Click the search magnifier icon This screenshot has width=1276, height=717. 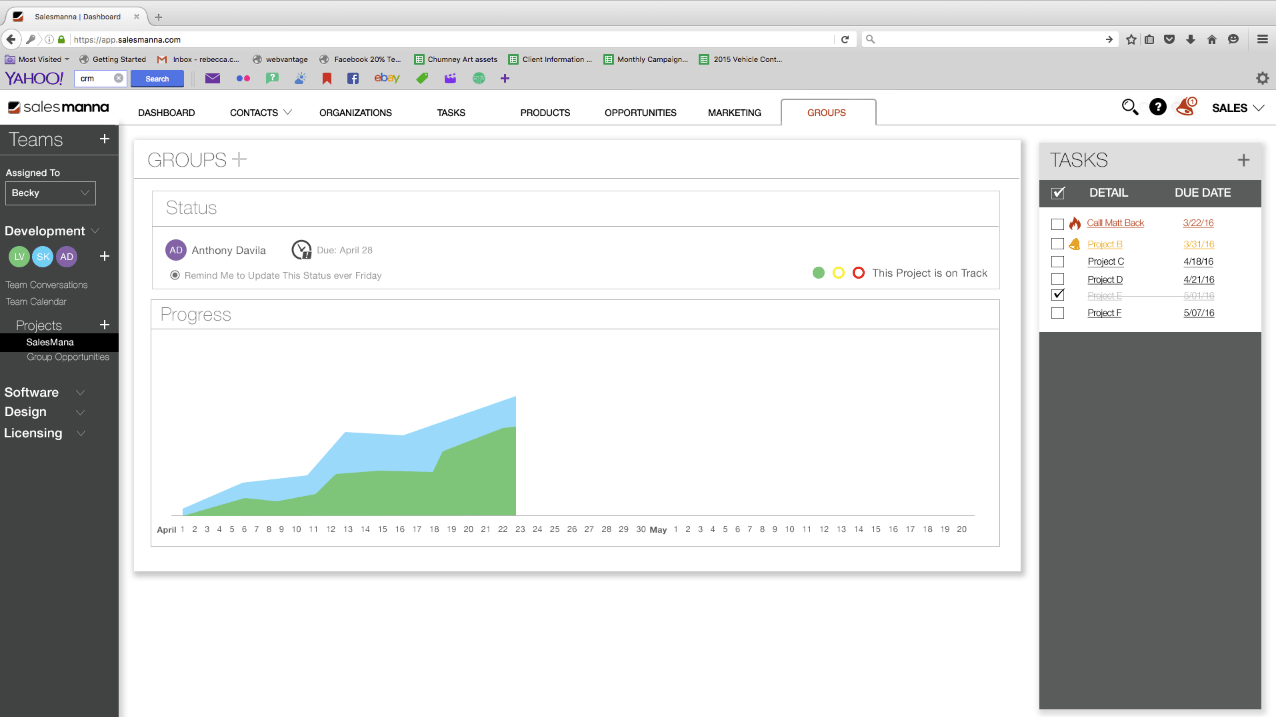[1130, 107]
